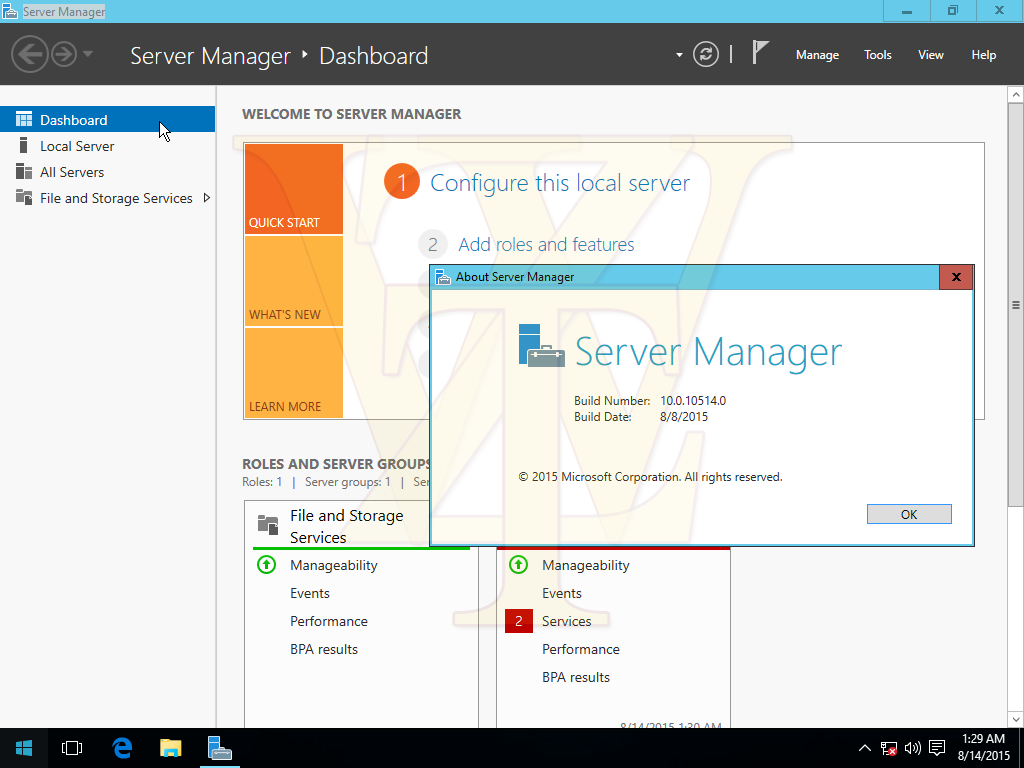
Task: Click the forward navigation arrow
Action: 64,54
